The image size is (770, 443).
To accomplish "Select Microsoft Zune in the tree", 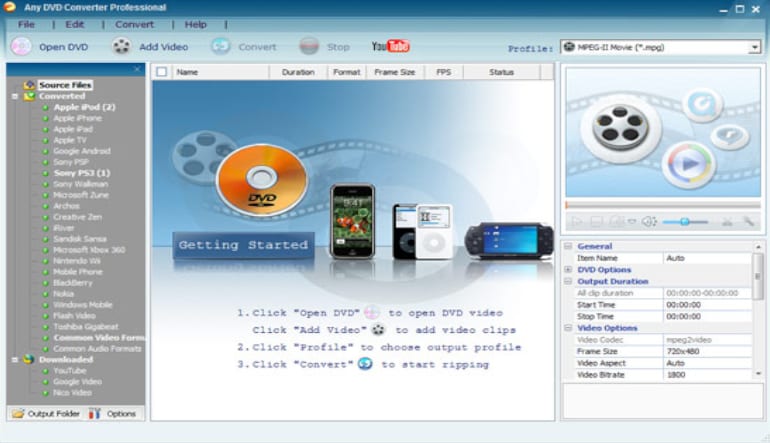I will pos(81,195).
